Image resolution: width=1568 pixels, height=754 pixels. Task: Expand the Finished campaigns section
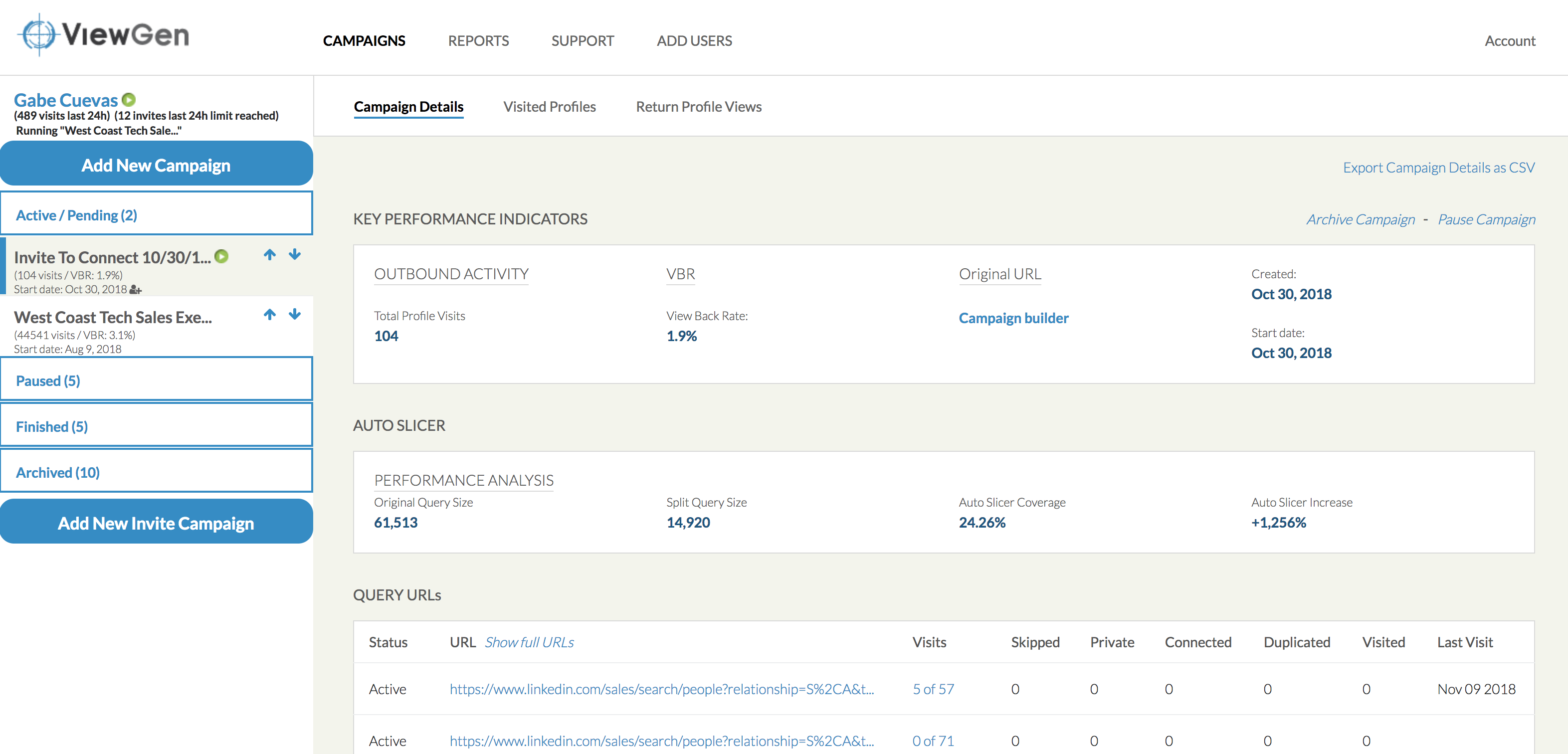(52, 426)
